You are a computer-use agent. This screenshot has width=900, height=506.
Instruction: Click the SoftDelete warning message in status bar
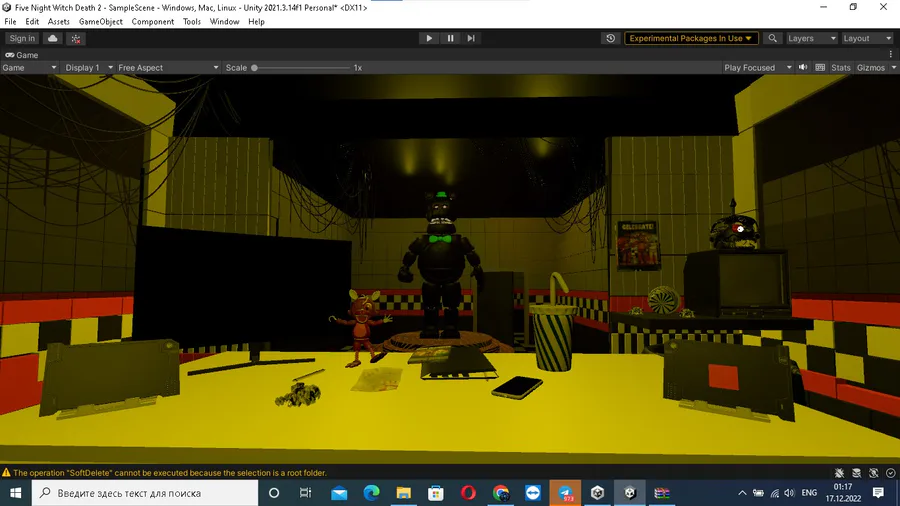coord(170,473)
